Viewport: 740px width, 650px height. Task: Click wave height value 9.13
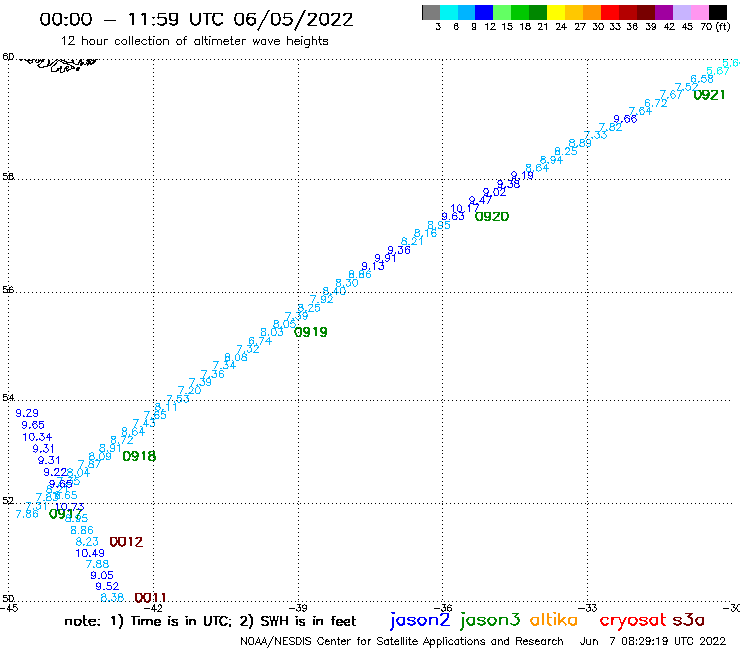pos(373,266)
